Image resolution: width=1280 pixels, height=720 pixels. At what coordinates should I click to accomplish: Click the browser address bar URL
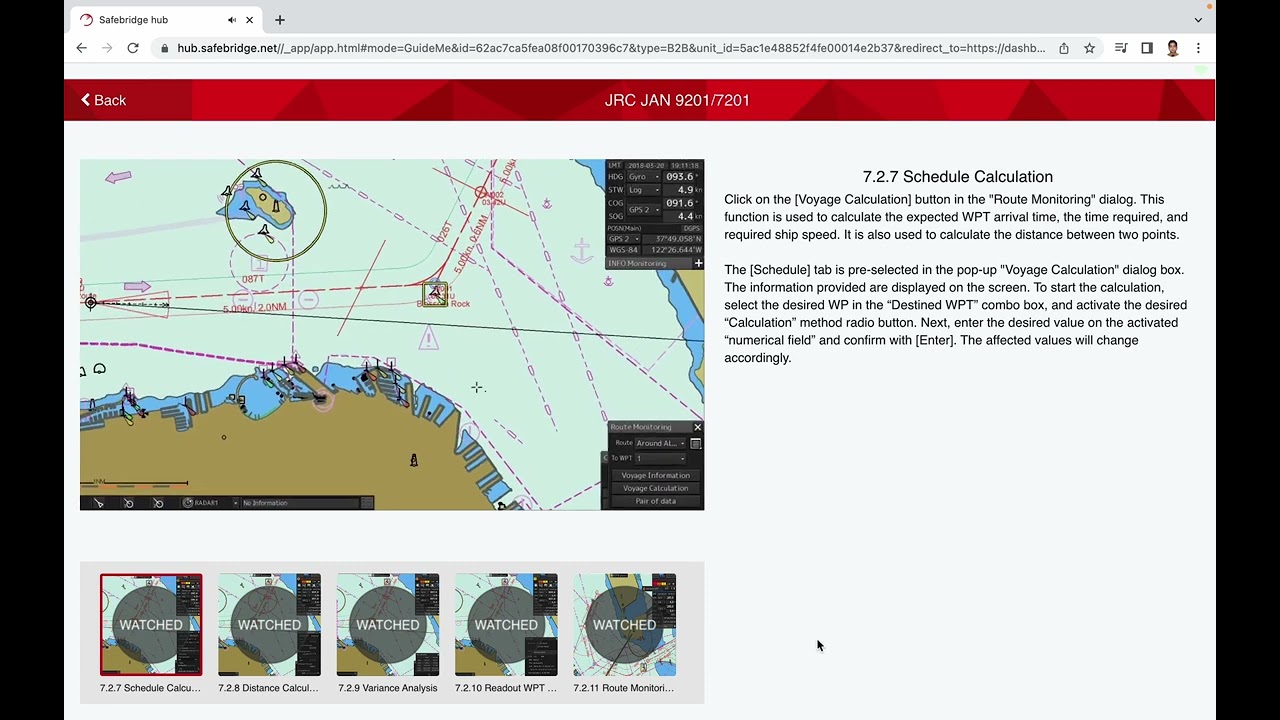610,48
